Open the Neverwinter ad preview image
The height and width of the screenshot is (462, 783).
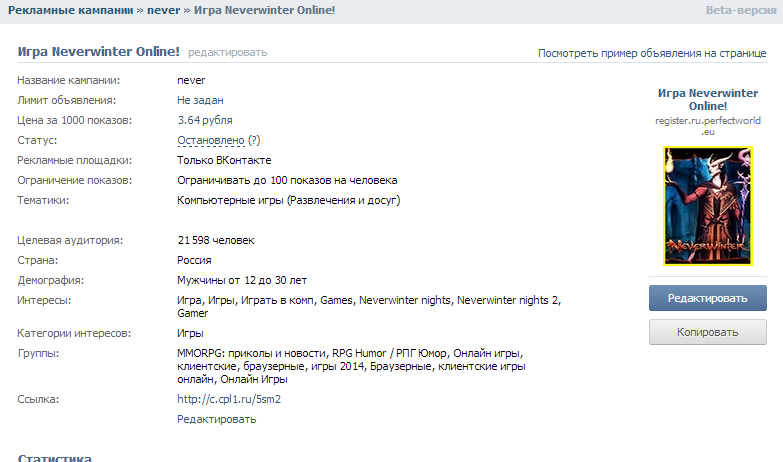(708, 206)
